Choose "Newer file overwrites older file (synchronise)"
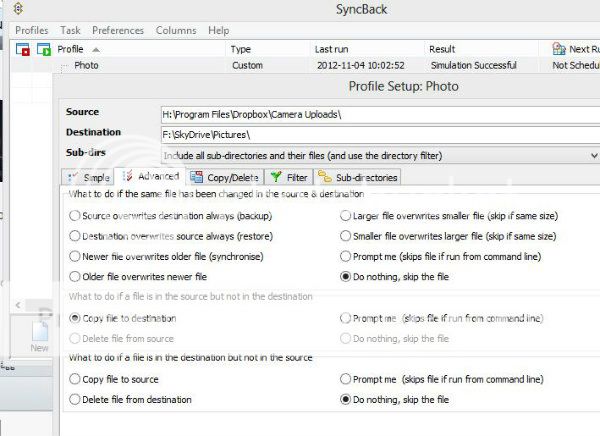This screenshot has width=600, height=436. (75, 256)
